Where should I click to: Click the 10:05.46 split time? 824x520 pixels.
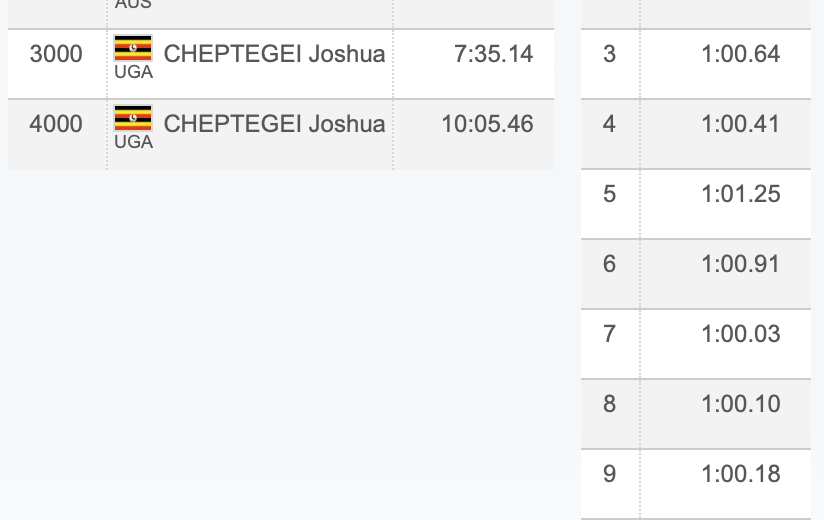[487, 123]
